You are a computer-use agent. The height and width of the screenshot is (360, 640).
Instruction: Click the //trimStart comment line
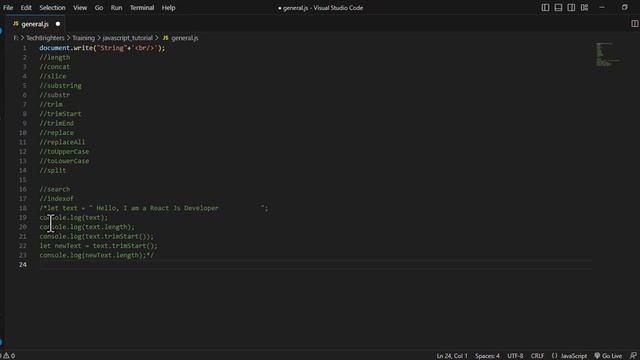(x=60, y=114)
